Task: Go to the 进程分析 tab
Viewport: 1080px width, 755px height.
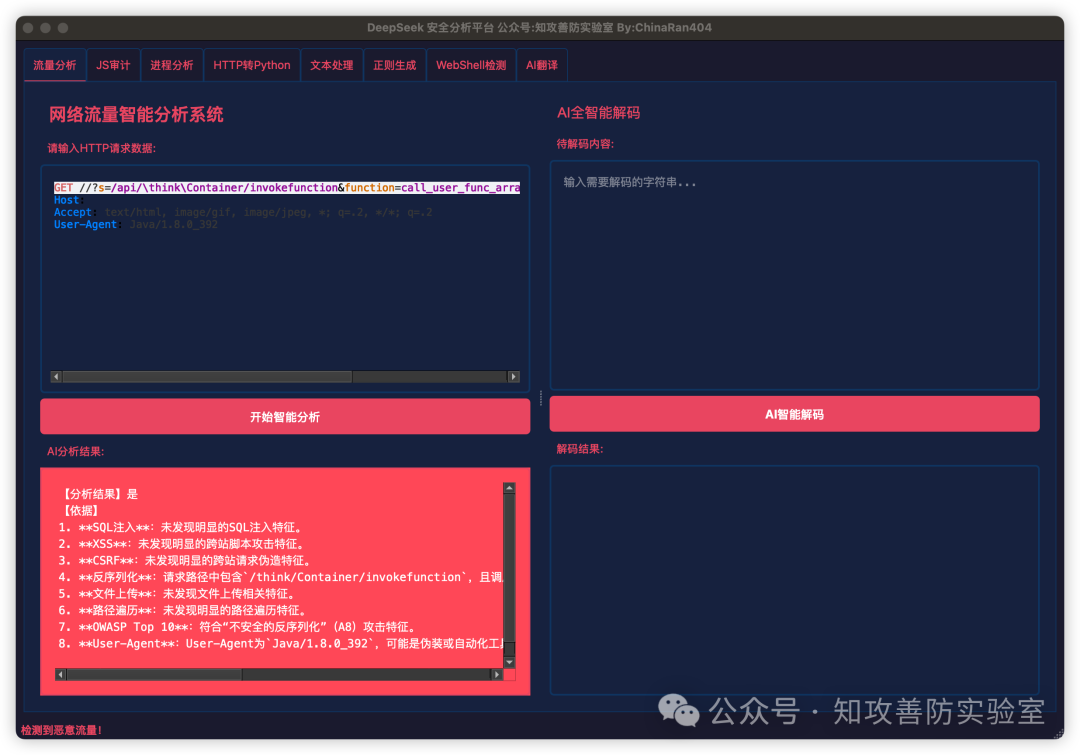Action: pos(172,65)
